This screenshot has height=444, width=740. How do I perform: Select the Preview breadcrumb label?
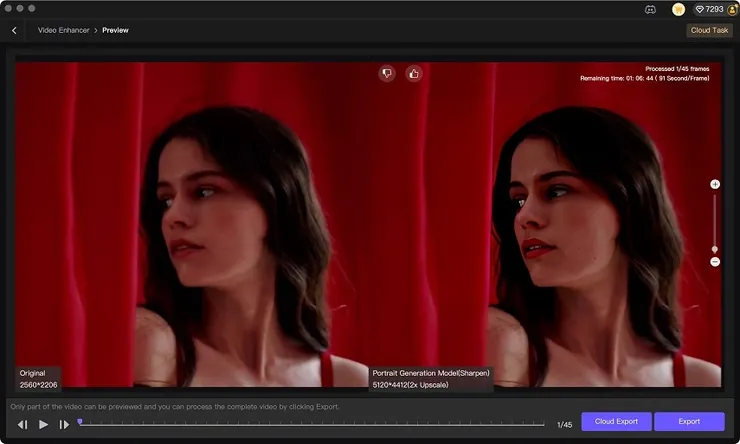point(115,30)
